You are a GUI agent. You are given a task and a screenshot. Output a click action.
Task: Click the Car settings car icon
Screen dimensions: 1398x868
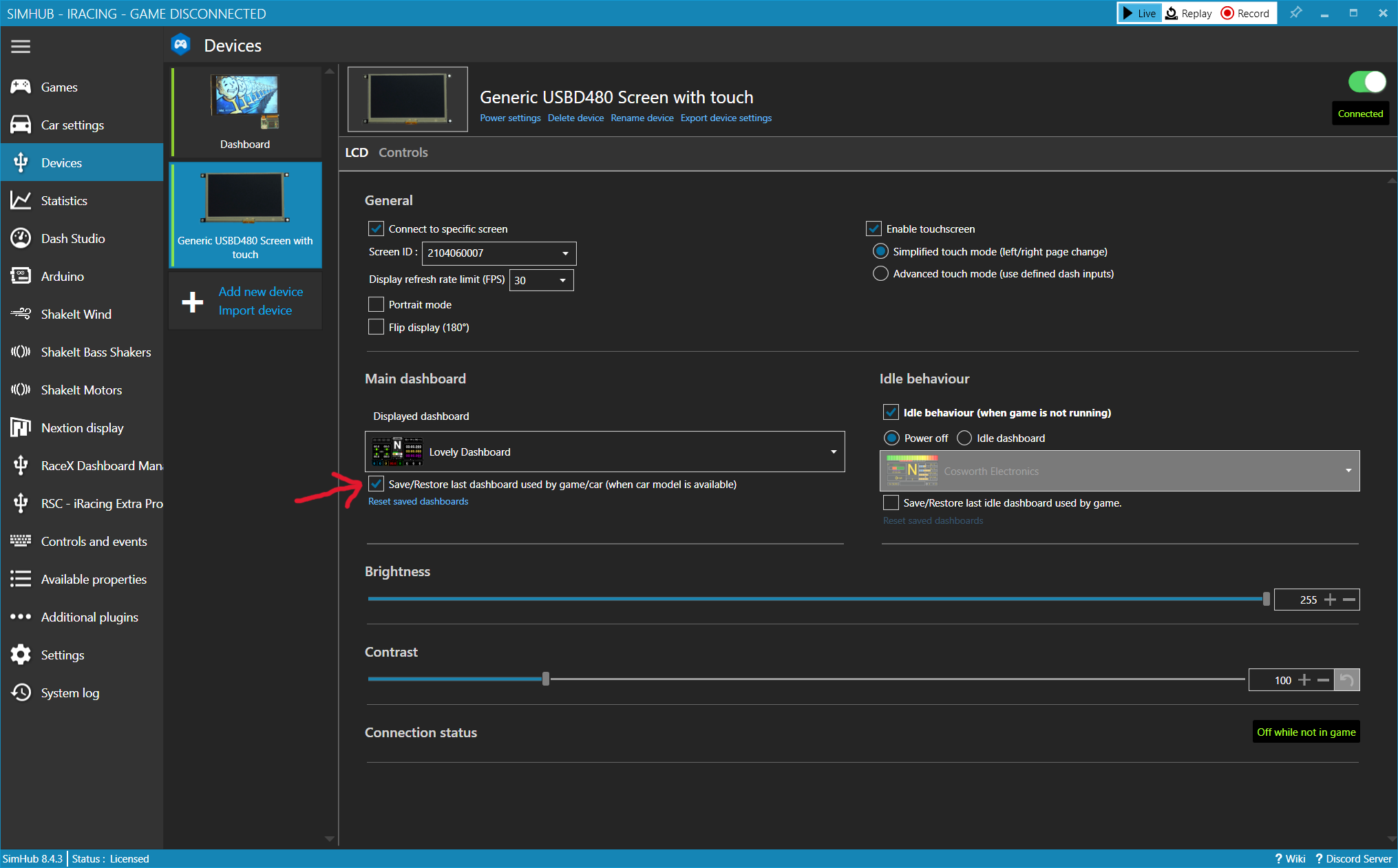coord(21,125)
